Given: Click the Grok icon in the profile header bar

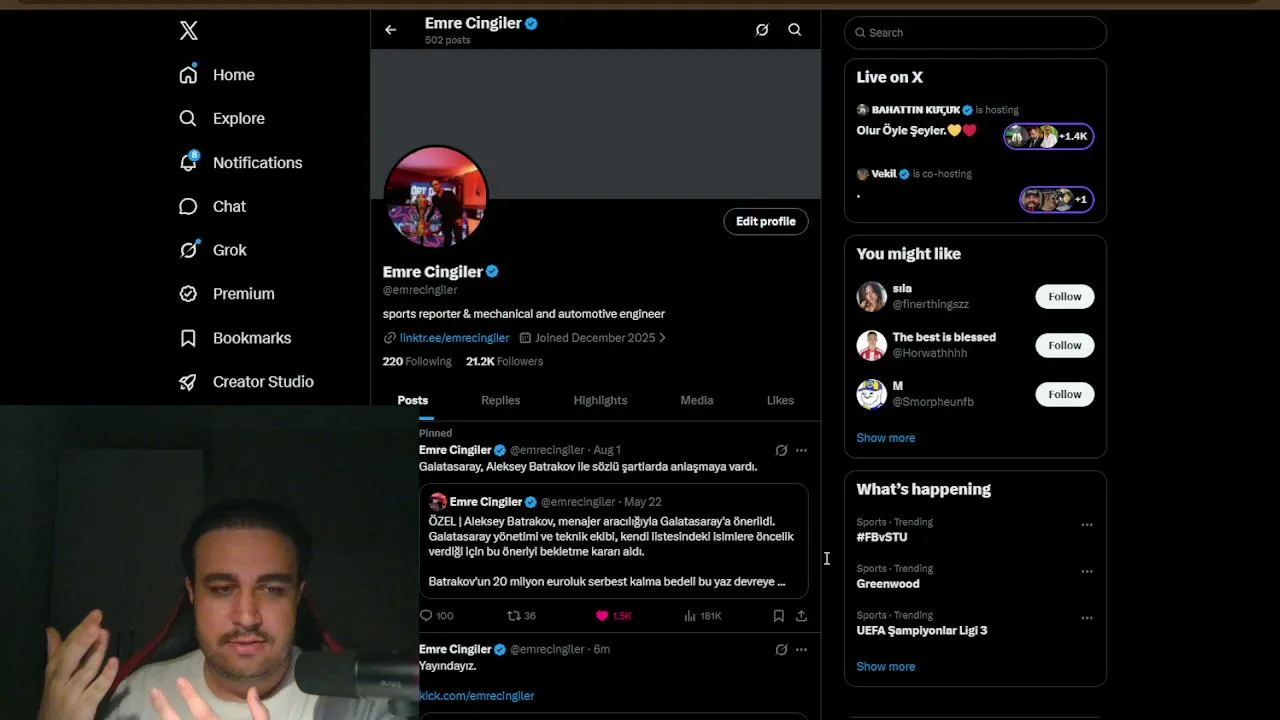Looking at the screenshot, I should [762, 30].
